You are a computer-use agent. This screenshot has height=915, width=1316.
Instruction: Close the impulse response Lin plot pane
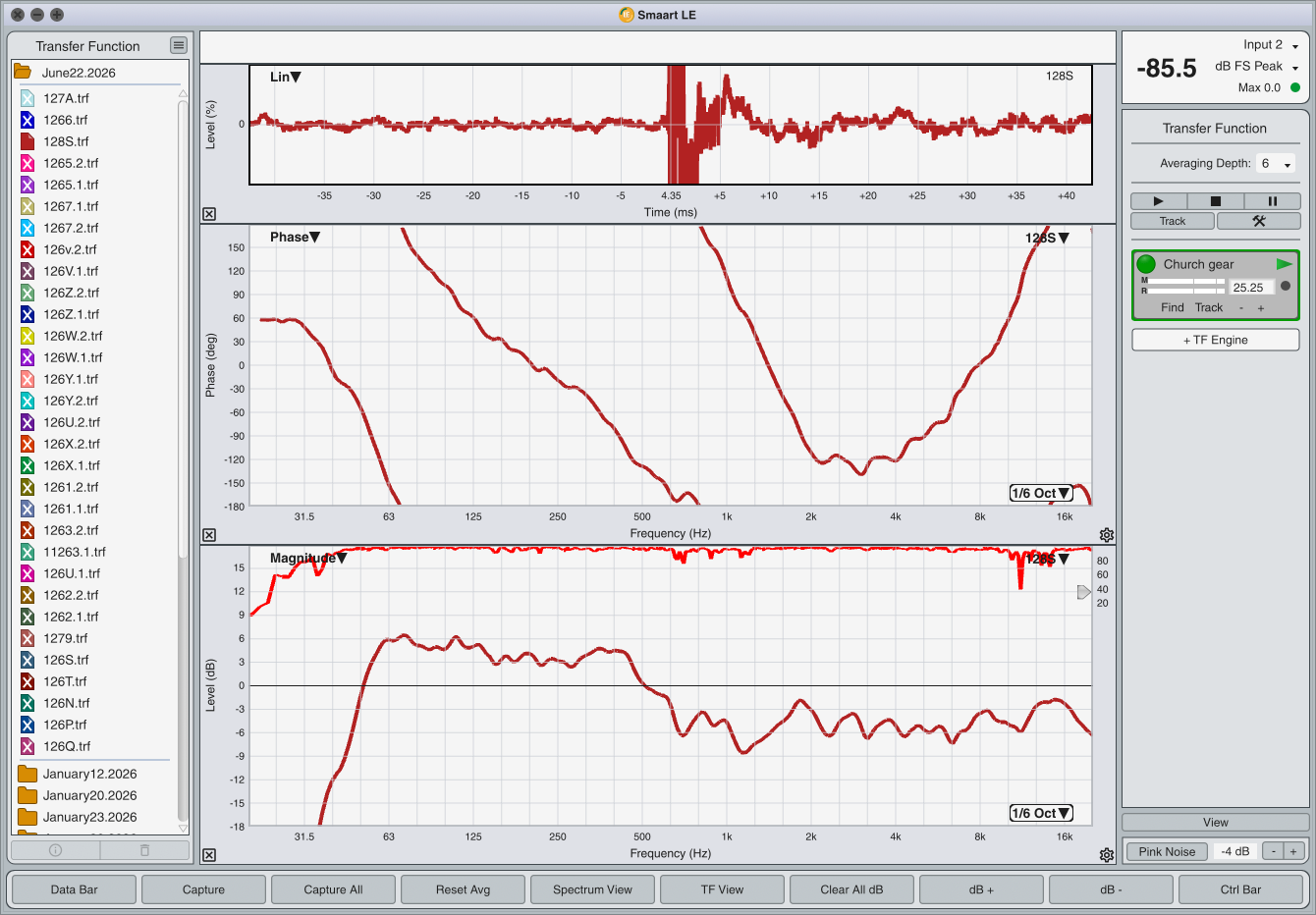209,214
